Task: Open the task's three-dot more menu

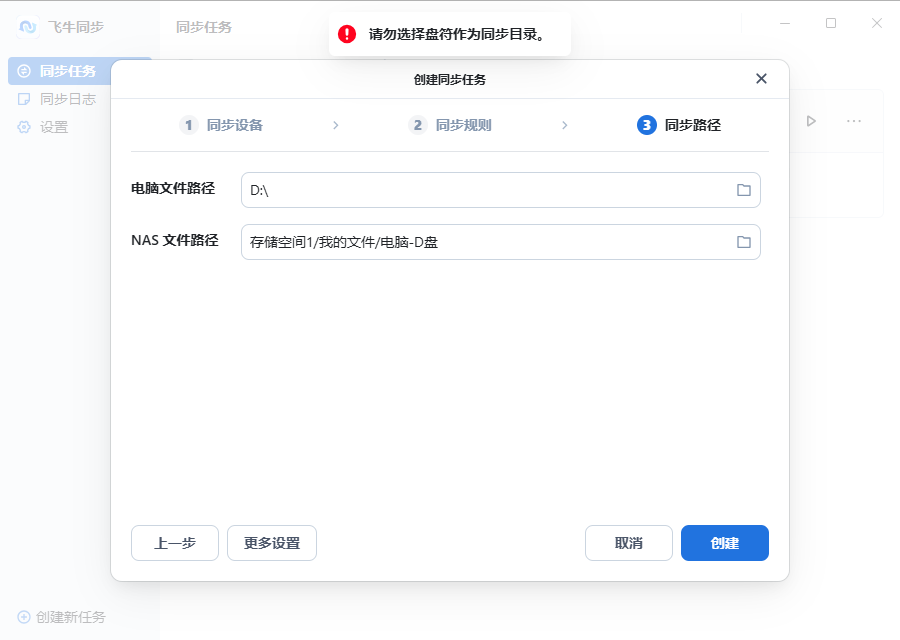Action: 854,121
